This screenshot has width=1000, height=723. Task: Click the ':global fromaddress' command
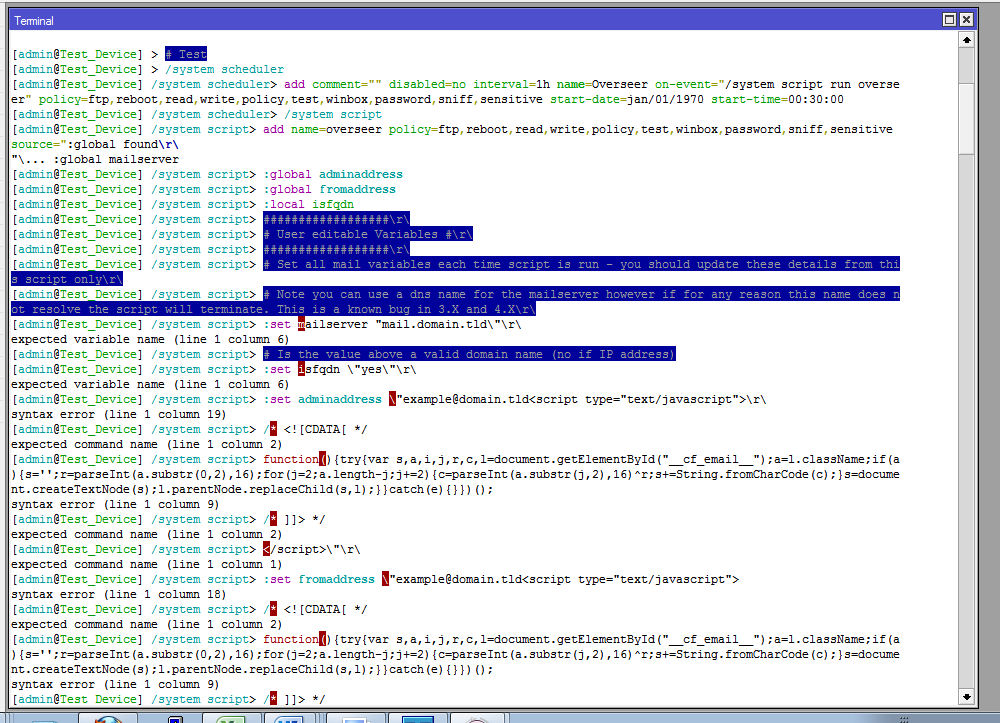pyautogui.click(x=329, y=189)
